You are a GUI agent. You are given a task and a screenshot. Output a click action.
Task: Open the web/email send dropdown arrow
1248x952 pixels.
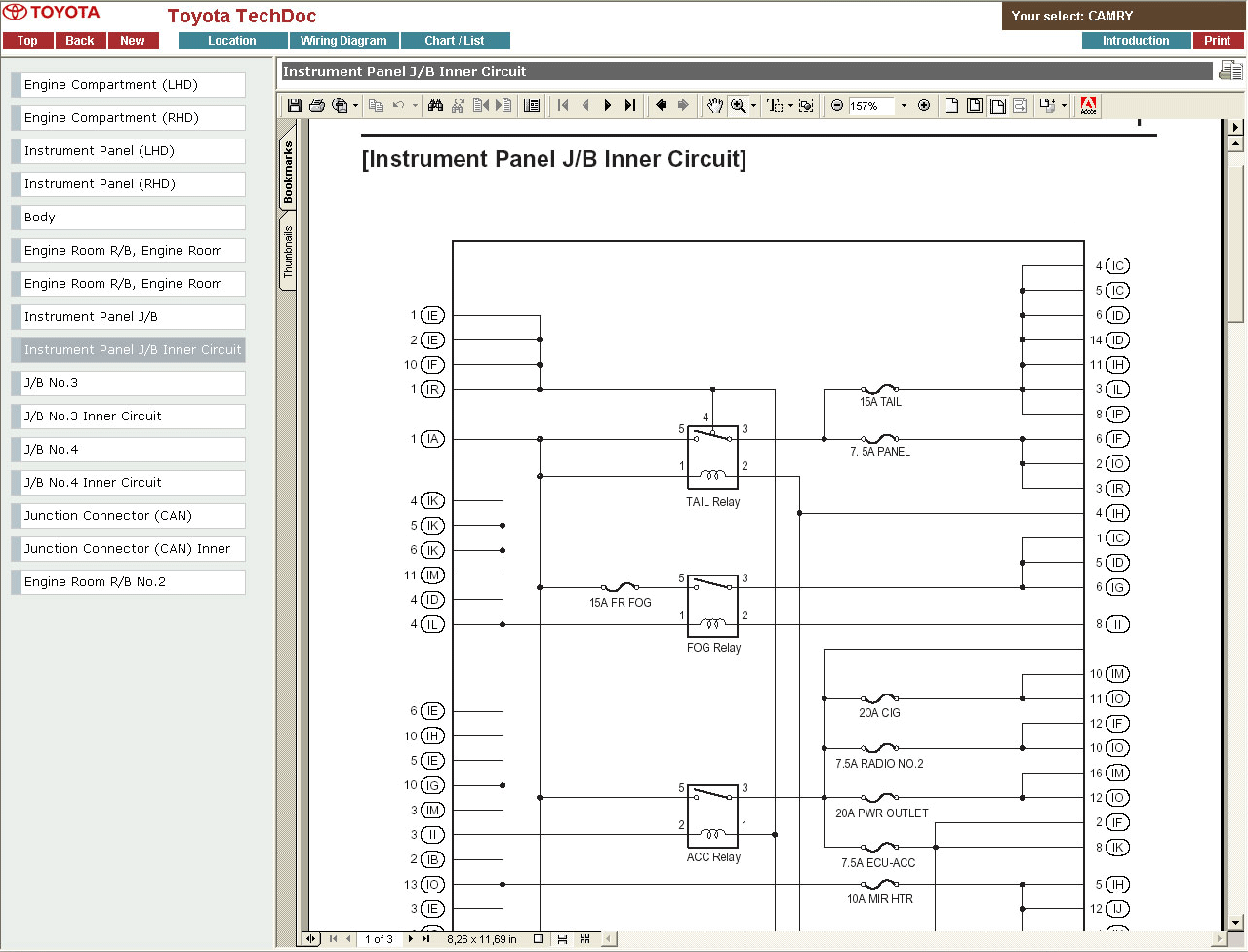tap(355, 105)
